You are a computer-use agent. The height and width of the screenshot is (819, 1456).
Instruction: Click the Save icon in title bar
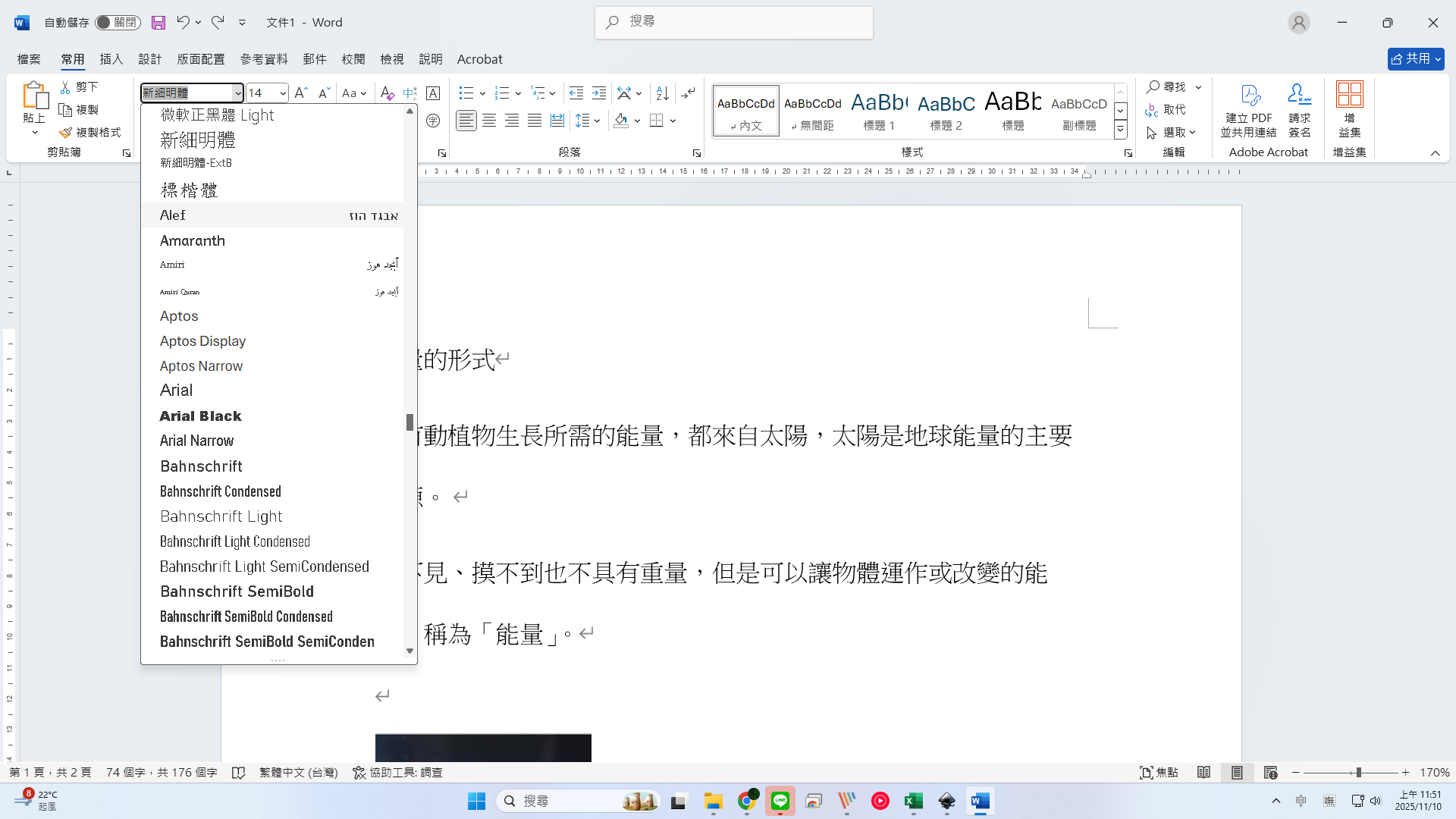[158, 23]
